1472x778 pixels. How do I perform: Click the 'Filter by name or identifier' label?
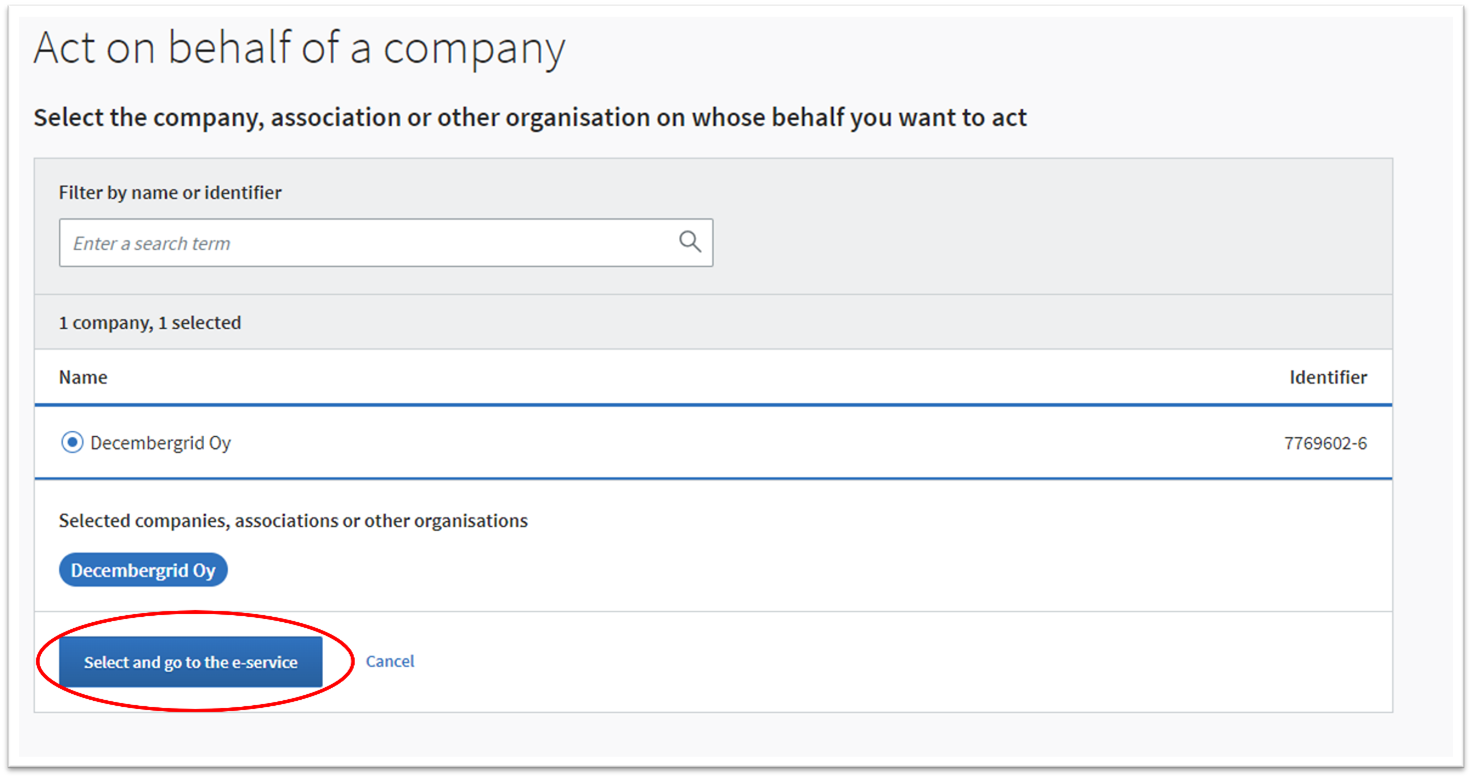click(x=170, y=192)
